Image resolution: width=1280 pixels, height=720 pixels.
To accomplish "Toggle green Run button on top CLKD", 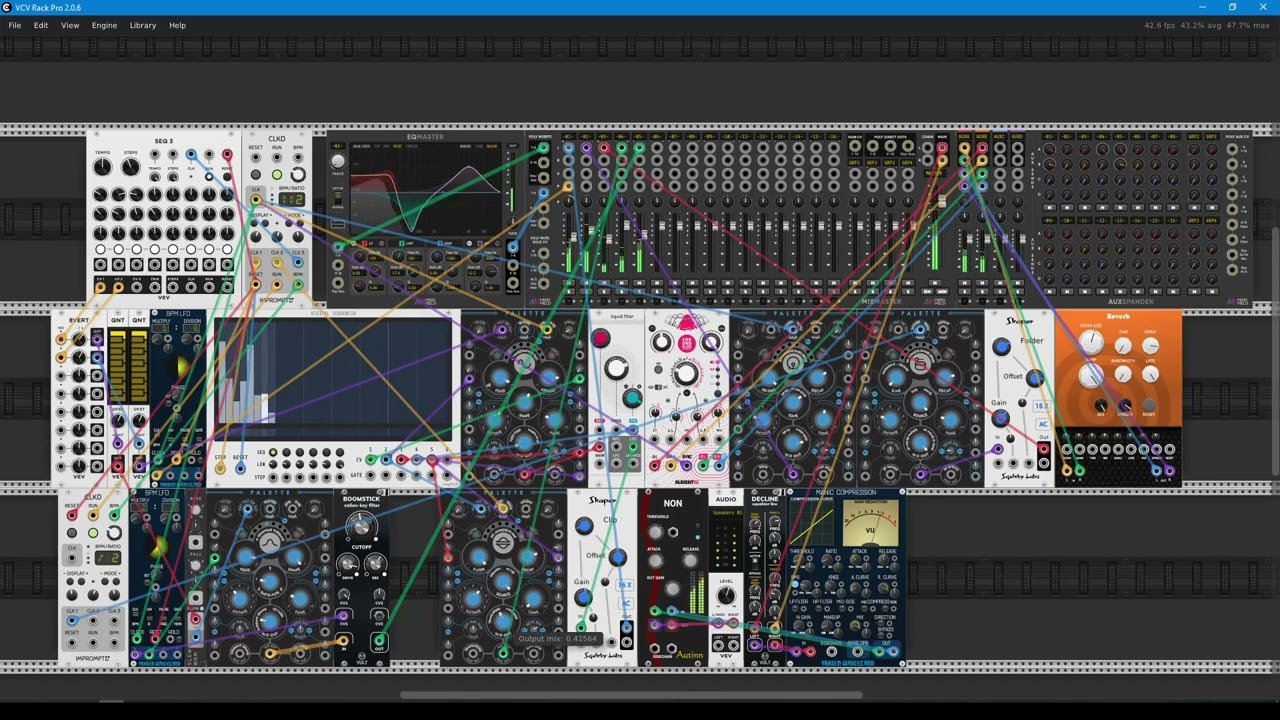I will 277,175.
